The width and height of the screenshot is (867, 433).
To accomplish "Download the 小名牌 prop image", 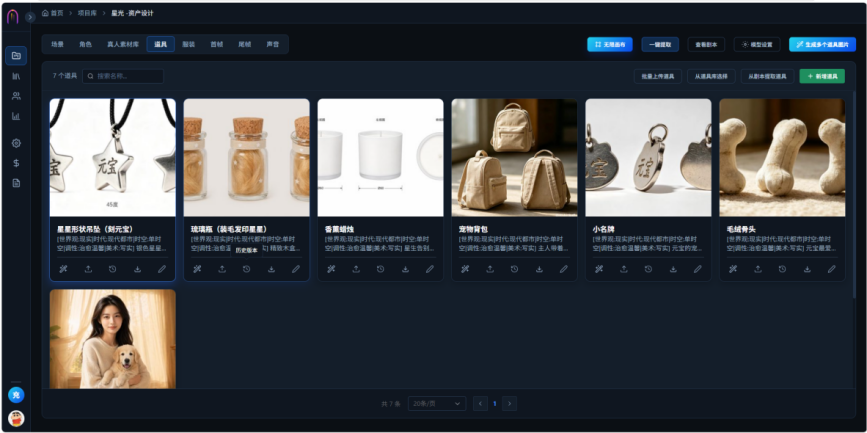I will pyautogui.click(x=673, y=269).
